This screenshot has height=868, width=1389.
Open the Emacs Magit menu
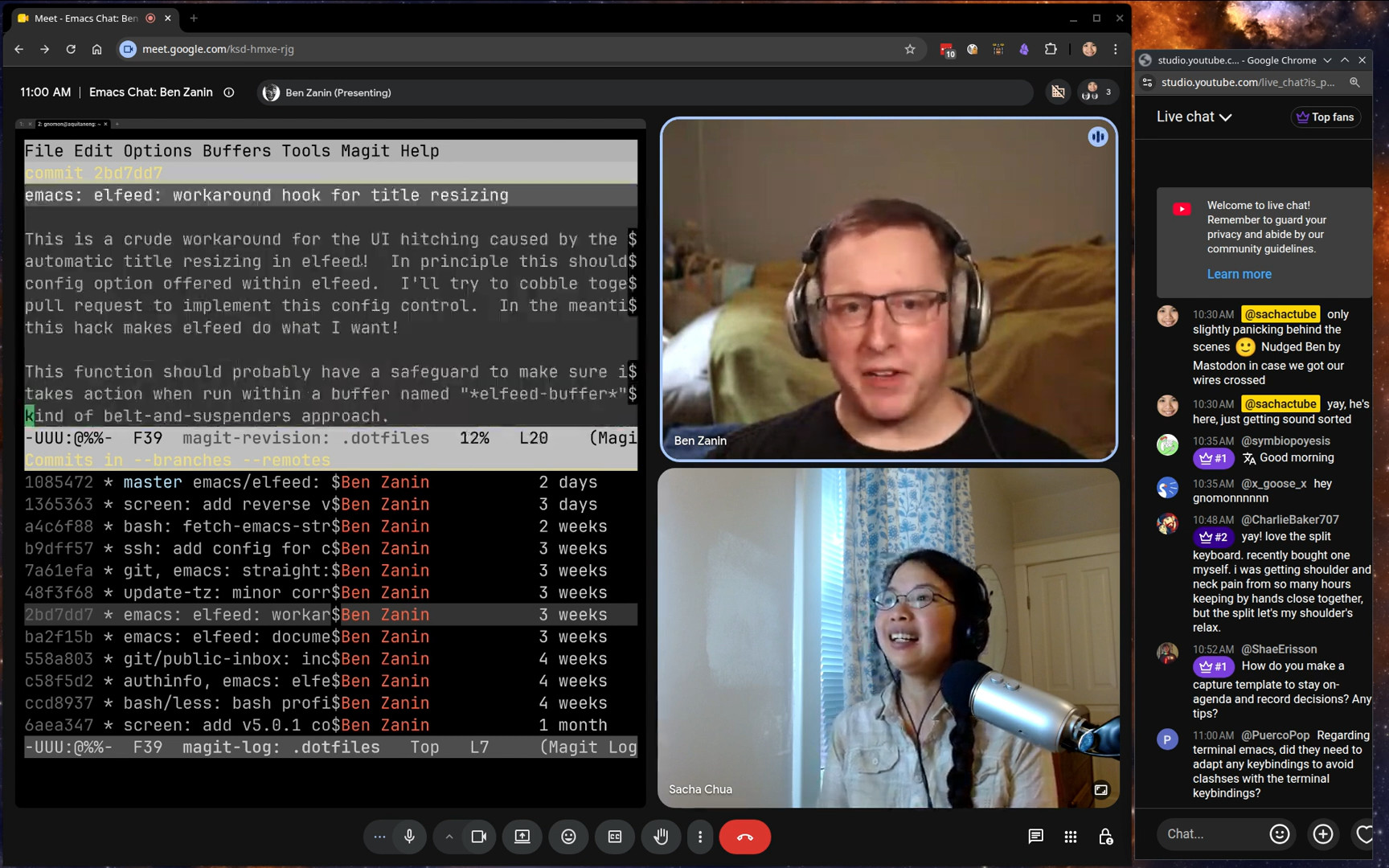[365, 150]
